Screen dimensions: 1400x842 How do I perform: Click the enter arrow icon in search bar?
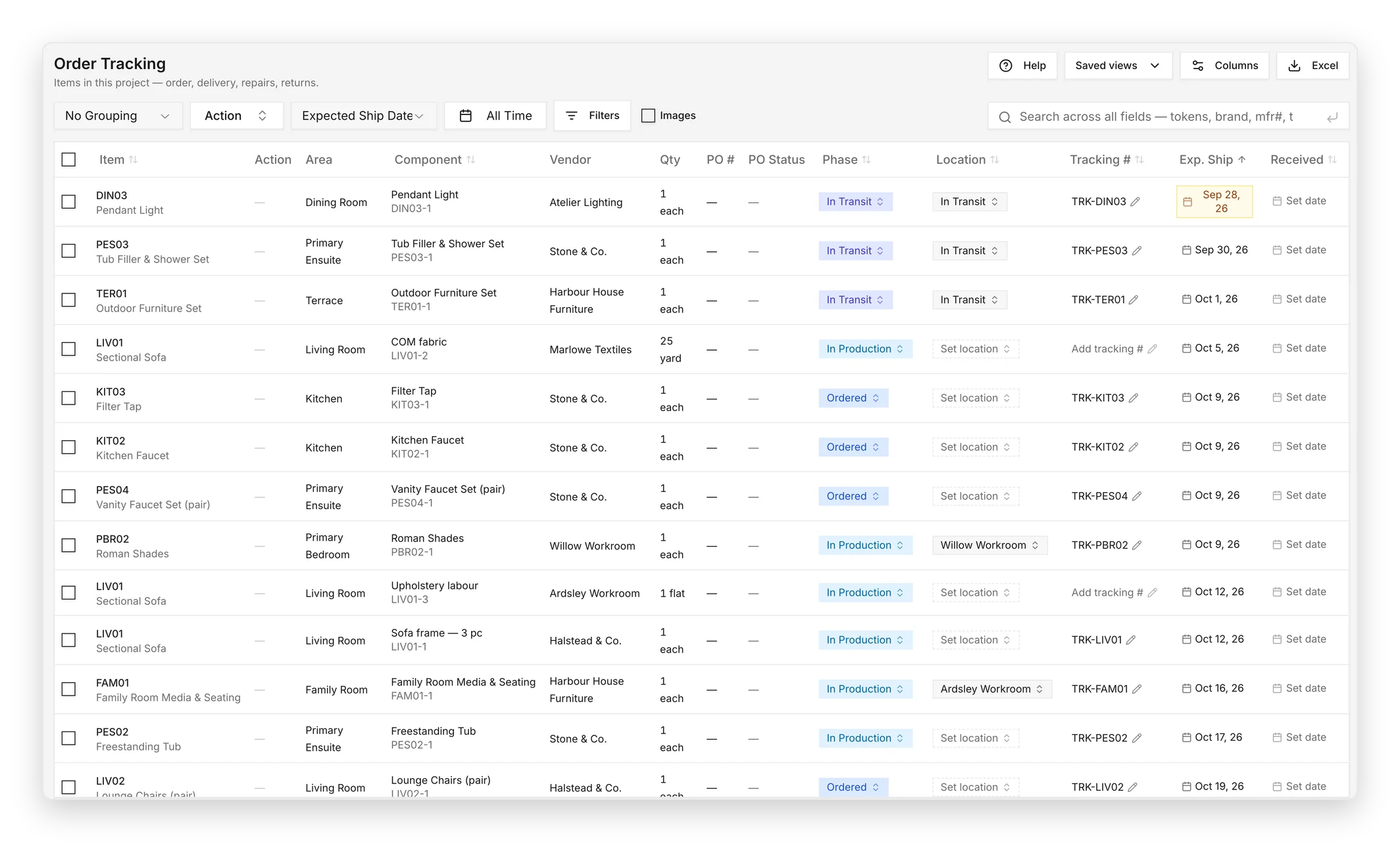click(x=1332, y=117)
